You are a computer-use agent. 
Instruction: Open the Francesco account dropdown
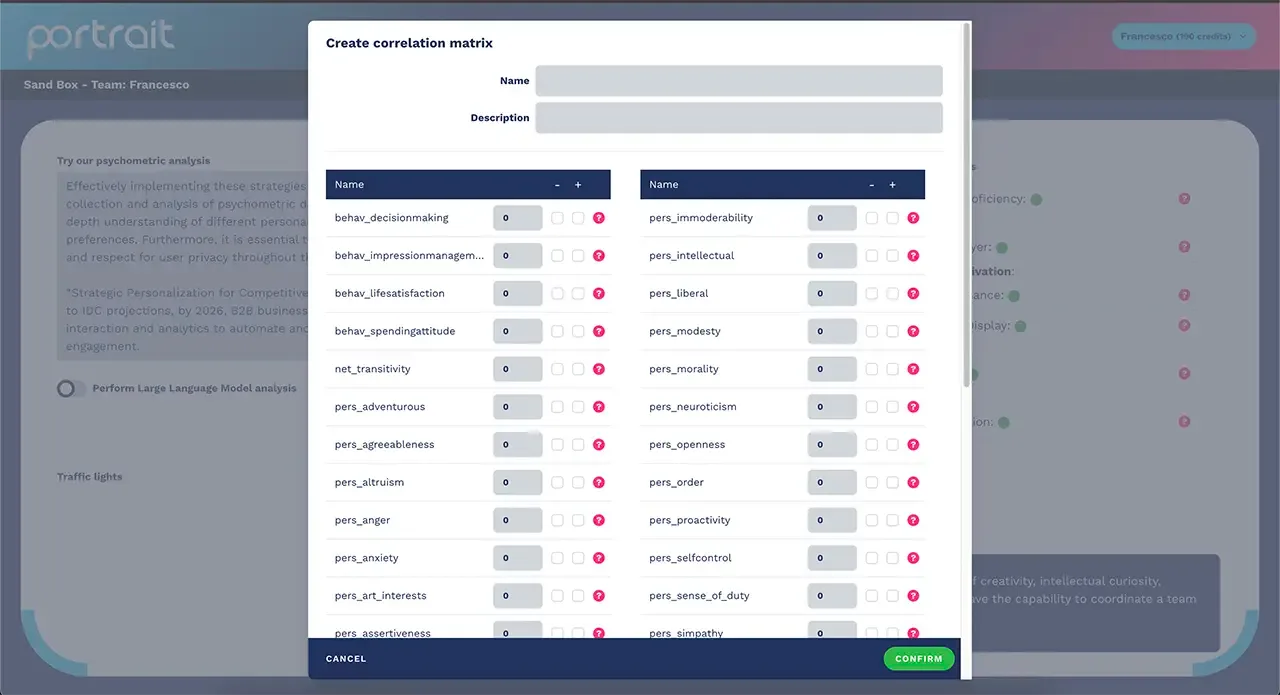[1184, 37]
